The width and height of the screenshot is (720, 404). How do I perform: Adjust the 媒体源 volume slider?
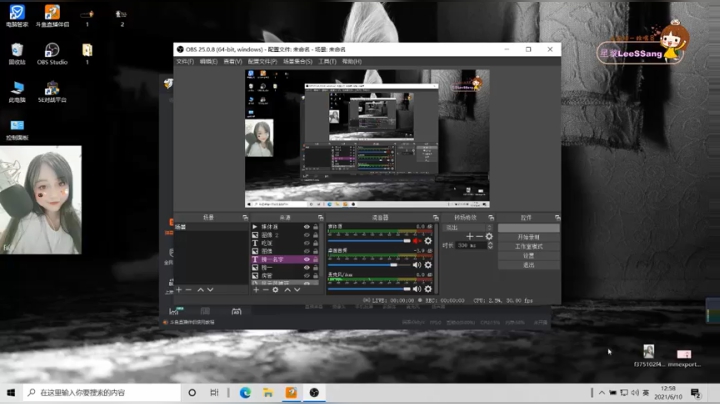[369, 241]
